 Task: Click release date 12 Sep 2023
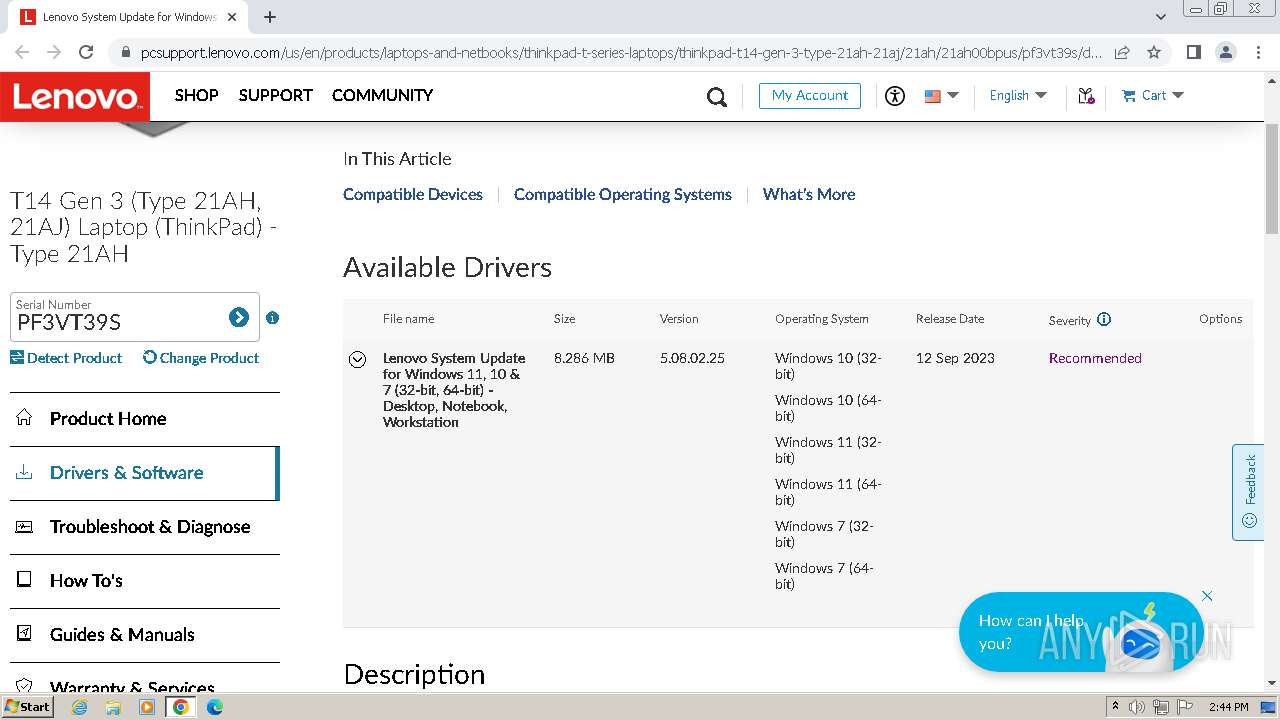(955, 359)
